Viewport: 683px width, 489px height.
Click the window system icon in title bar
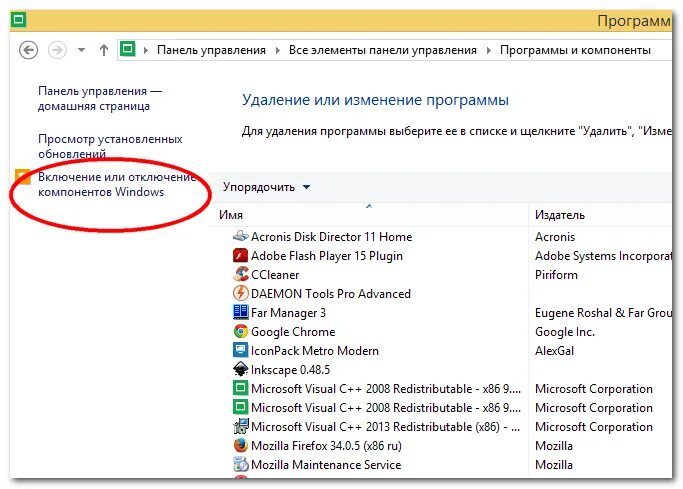coord(19,19)
